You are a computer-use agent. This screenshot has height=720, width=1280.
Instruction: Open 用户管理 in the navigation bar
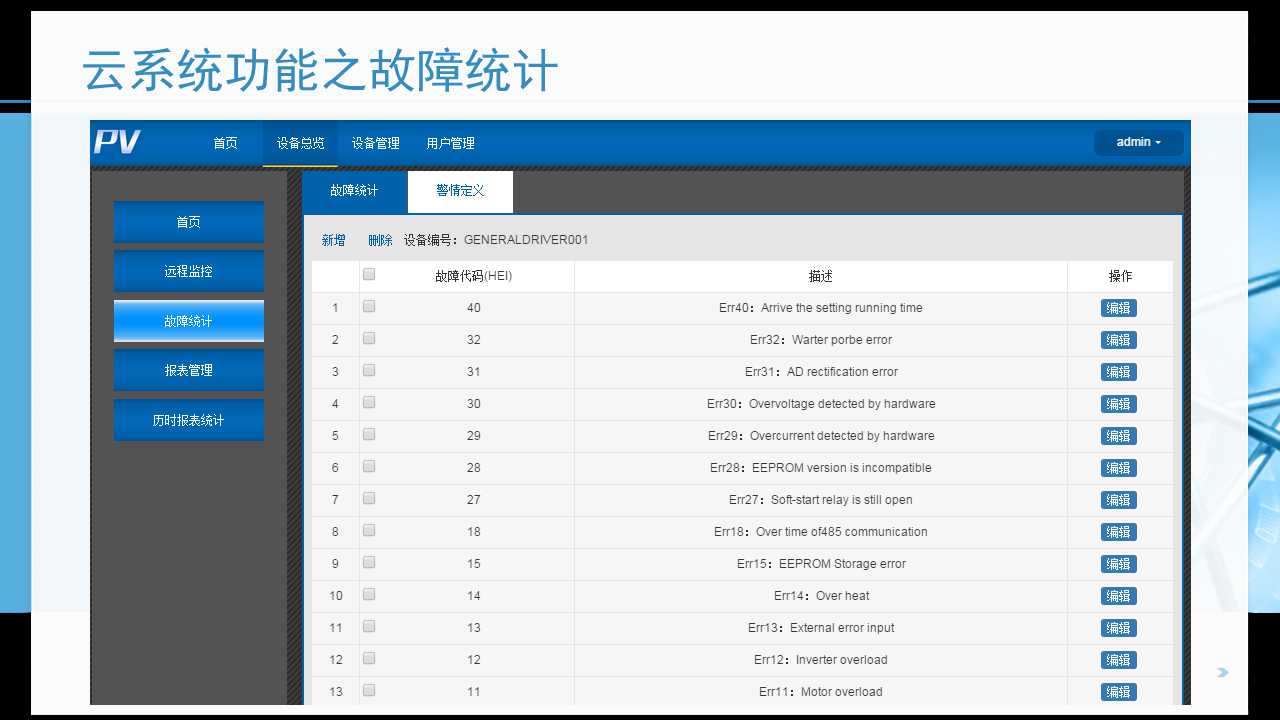coord(450,144)
